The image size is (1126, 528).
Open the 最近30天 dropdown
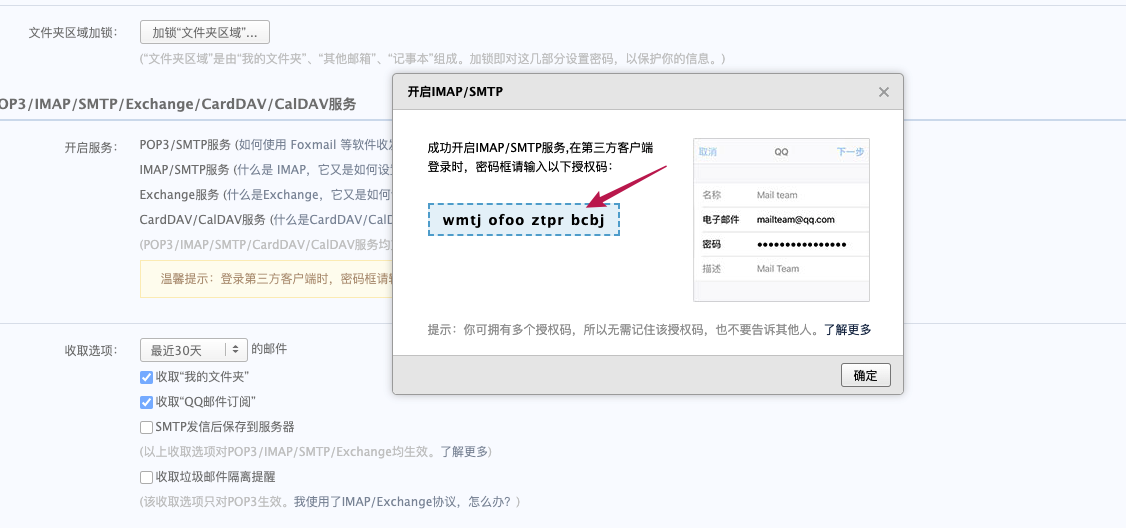[x=194, y=350]
